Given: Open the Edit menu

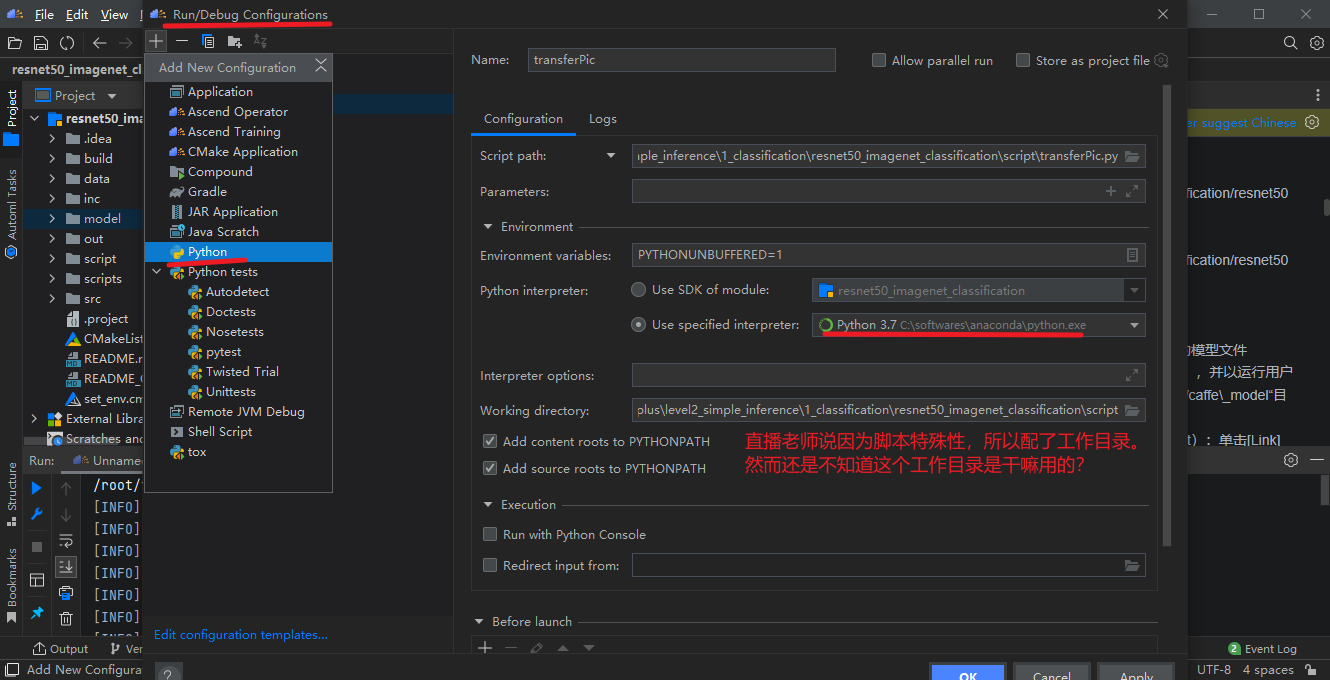Looking at the screenshot, I should (77, 14).
